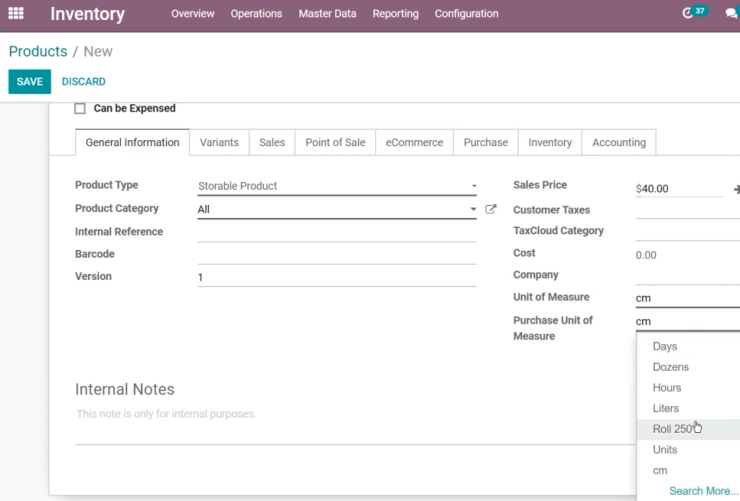740x501 pixels.
Task: Select Hours from the unit list
Action: click(x=688, y=388)
